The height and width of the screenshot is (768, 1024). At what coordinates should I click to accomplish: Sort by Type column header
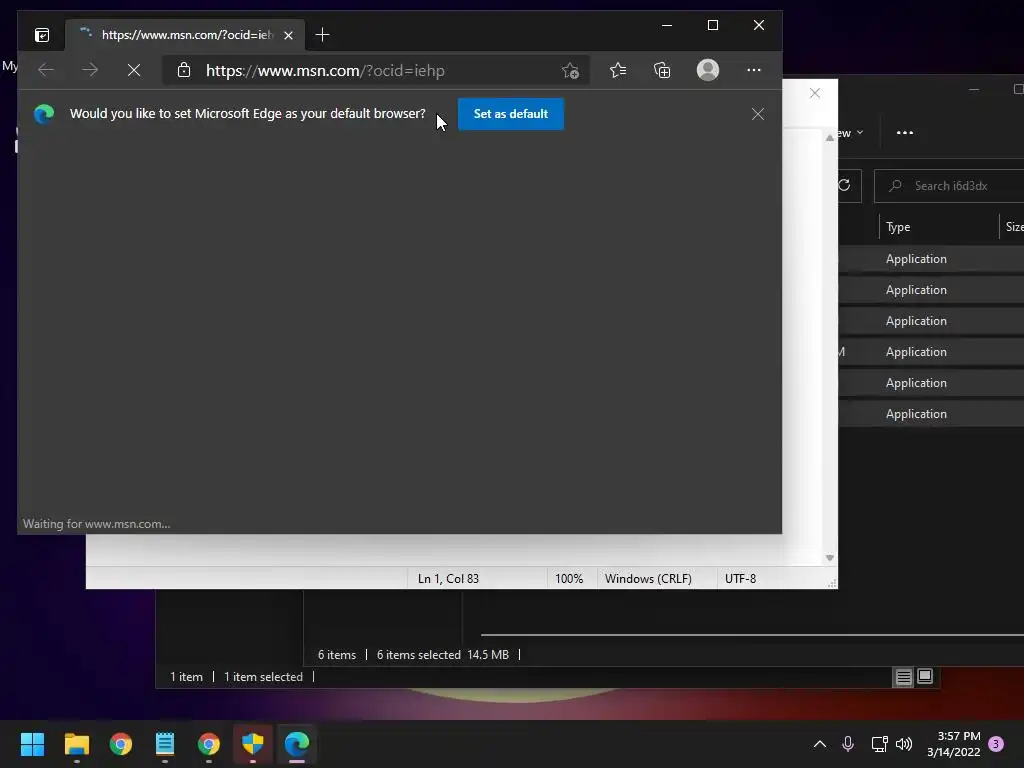pyautogui.click(x=898, y=227)
